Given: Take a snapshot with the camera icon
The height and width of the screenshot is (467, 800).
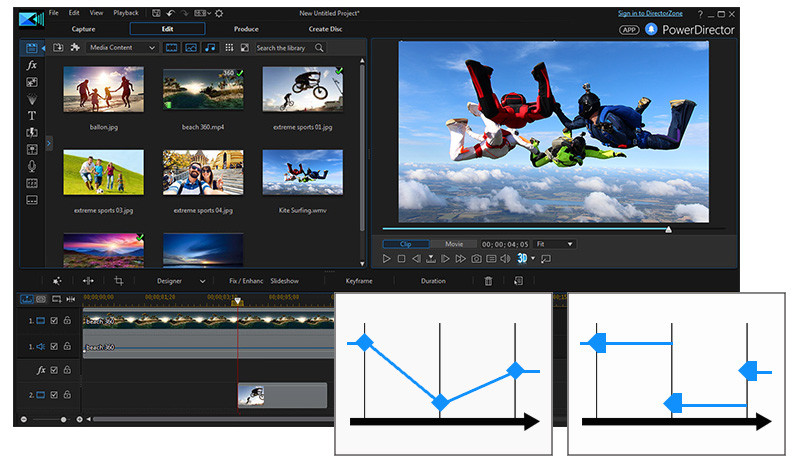Looking at the screenshot, I should [x=476, y=258].
